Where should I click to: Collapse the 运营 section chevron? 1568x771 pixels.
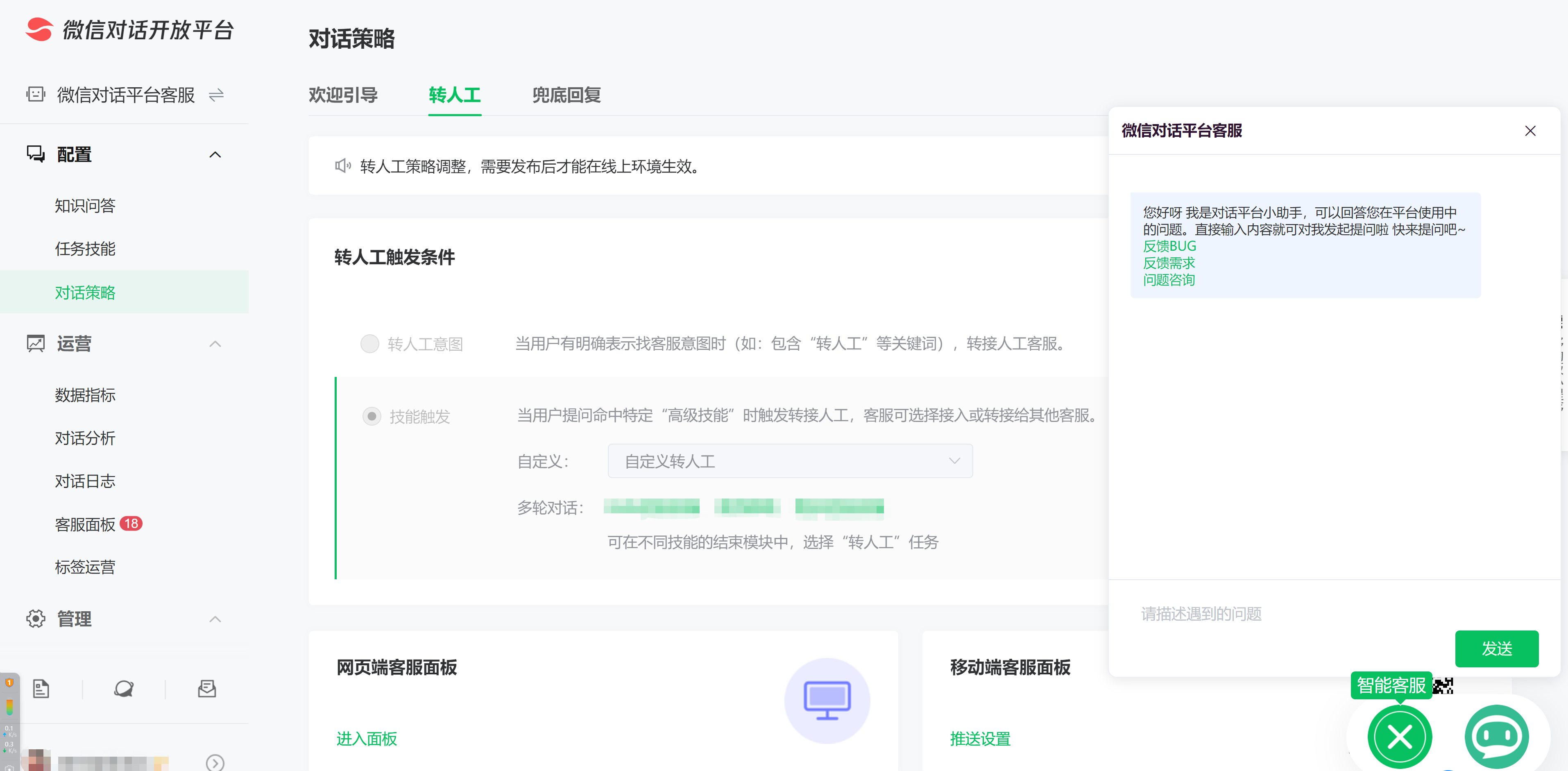pyautogui.click(x=215, y=344)
